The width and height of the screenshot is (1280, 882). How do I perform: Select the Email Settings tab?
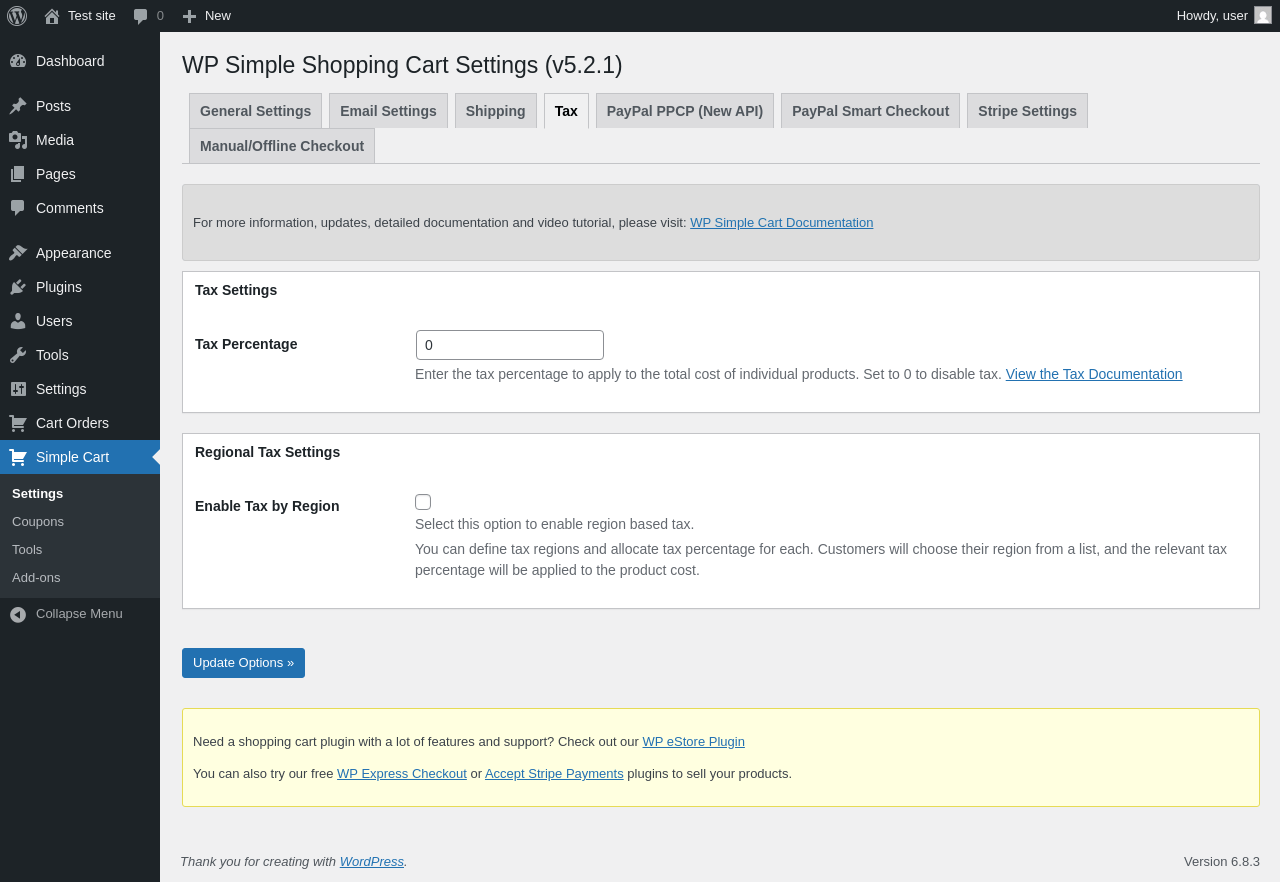pos(388,111)
